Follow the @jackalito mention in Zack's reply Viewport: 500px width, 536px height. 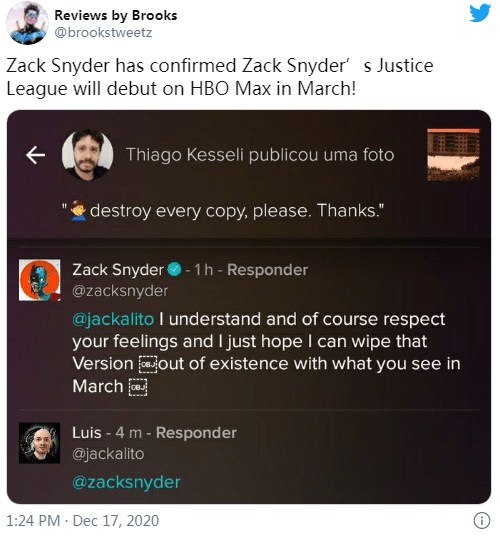click(x=113, y=320)
